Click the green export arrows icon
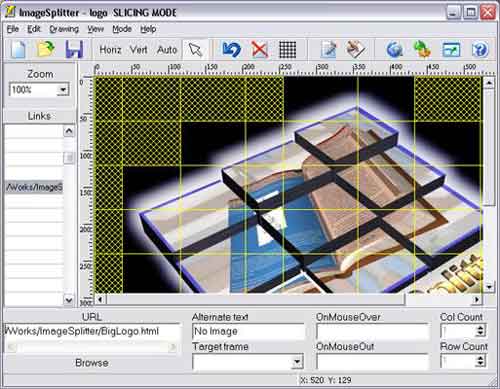The width and height of the screenshot is (500, 389). (422, 49)
